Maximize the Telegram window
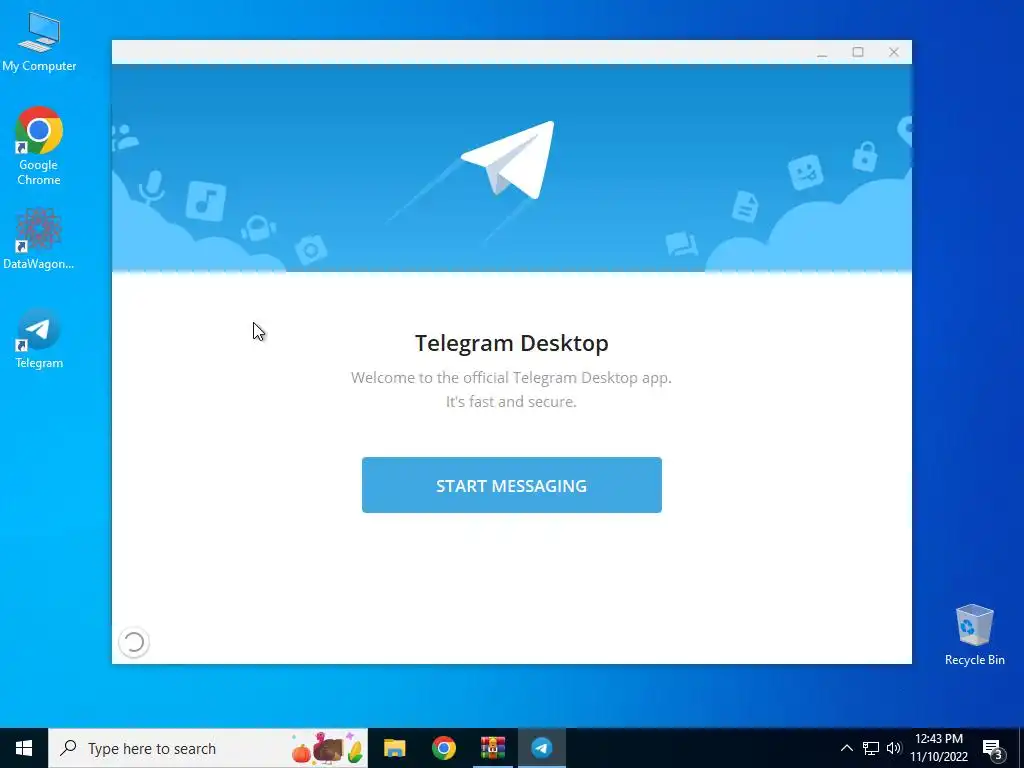This screenshot has width=1024, height=768. (858, 52)
